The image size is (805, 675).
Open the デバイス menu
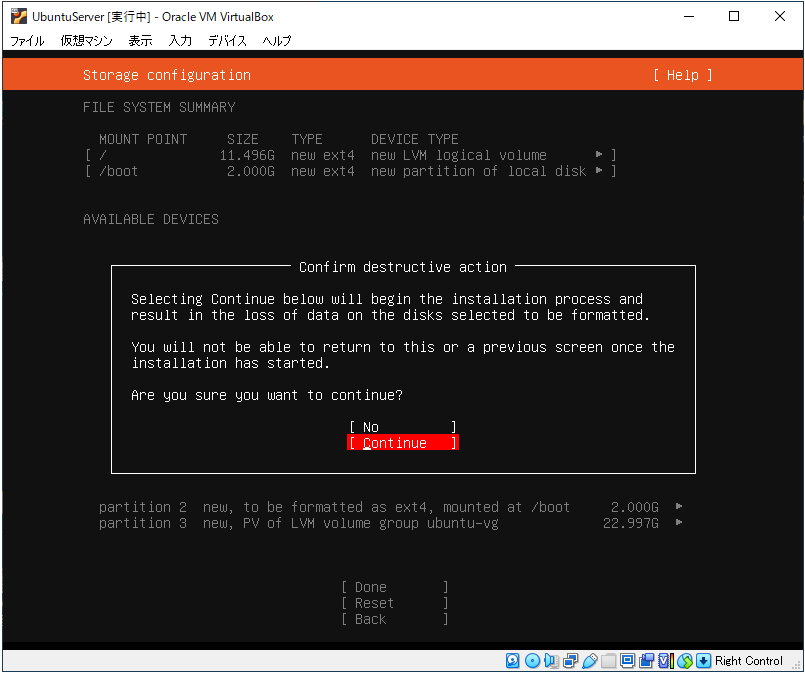(x=228, y=41)
